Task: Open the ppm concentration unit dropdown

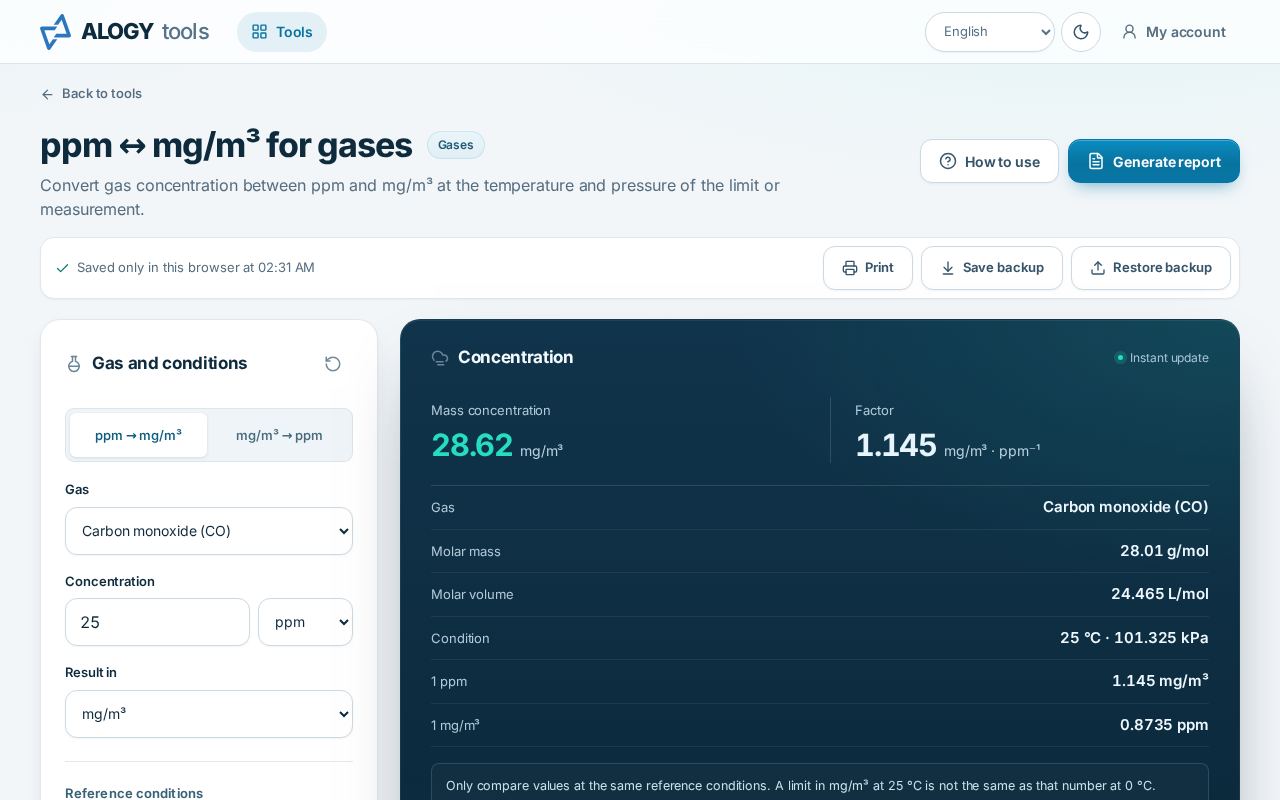Action: [x=305, y=622]
